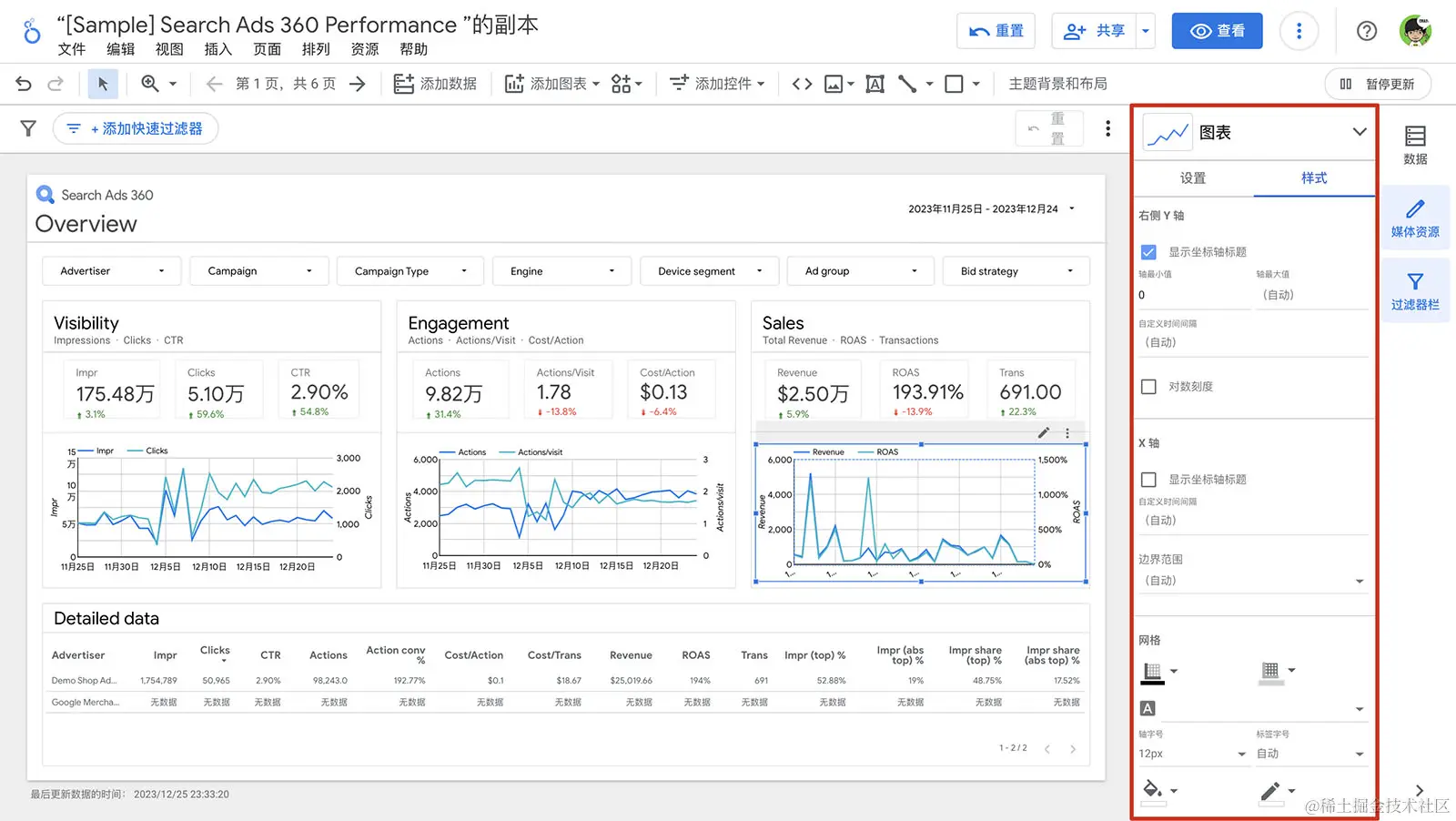Open the Engine filter dropdown

[x=561, y=271]
